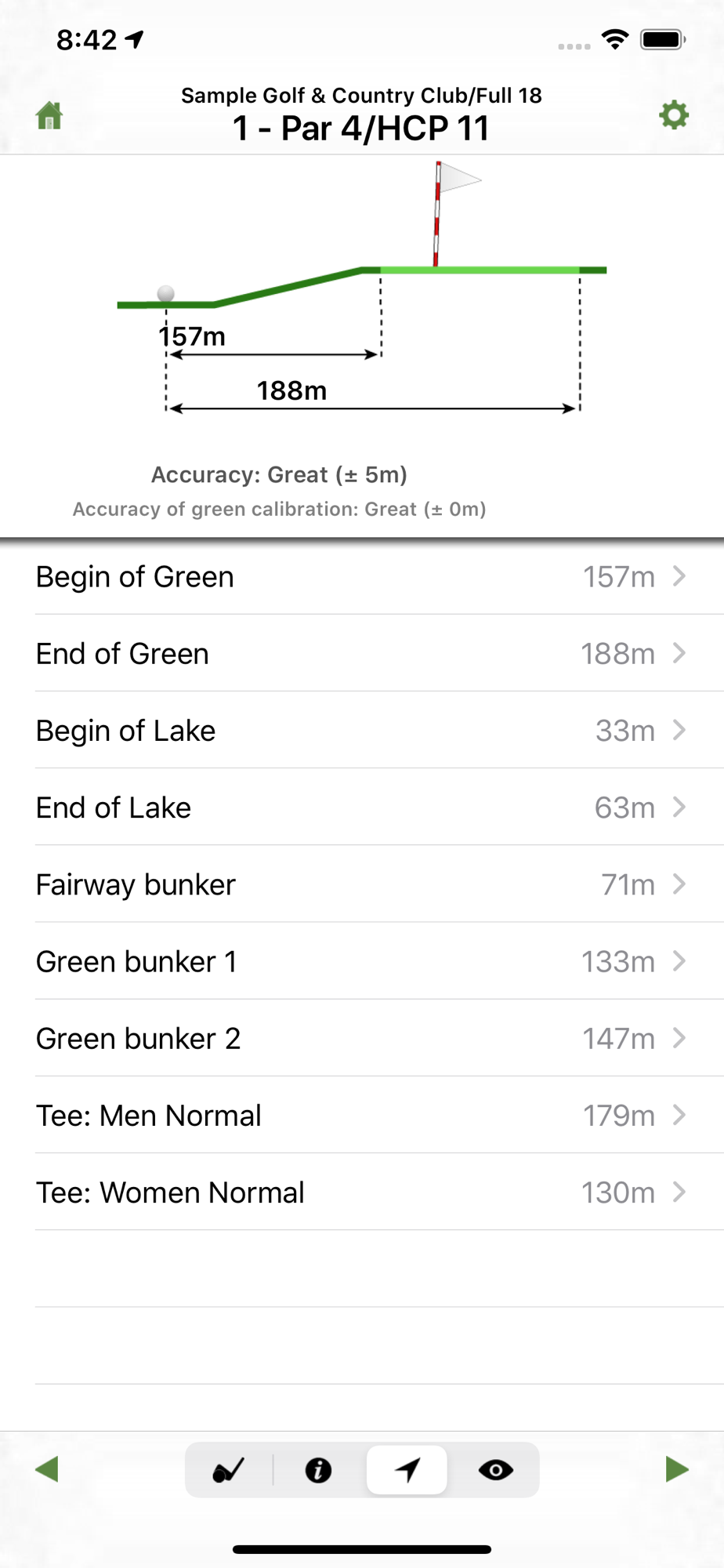Switch to the golf club tab
Image resolution: width=724 pixels, height=1568 pixels.
pyautogui.click(x=229, y=1470)
